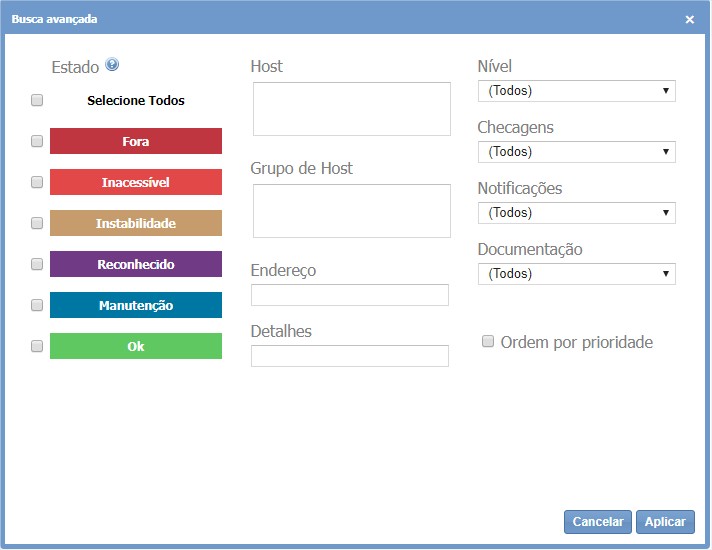Expand the Checagens dropdown
The height and width of the screenshot is (550, 712).
[x=577, y=152]
